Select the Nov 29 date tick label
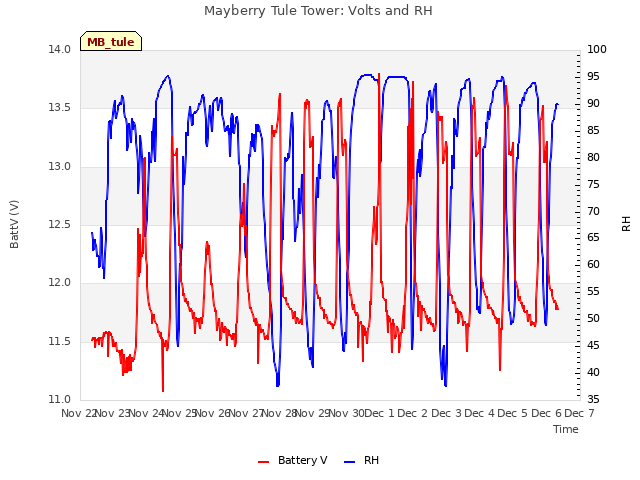 pos(313,413)
